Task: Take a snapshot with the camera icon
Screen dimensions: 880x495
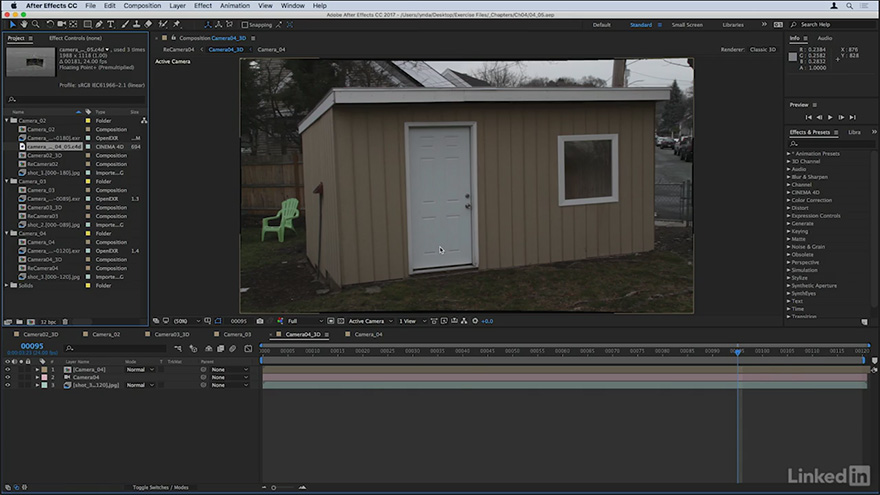Action: [x=260, y=321]
